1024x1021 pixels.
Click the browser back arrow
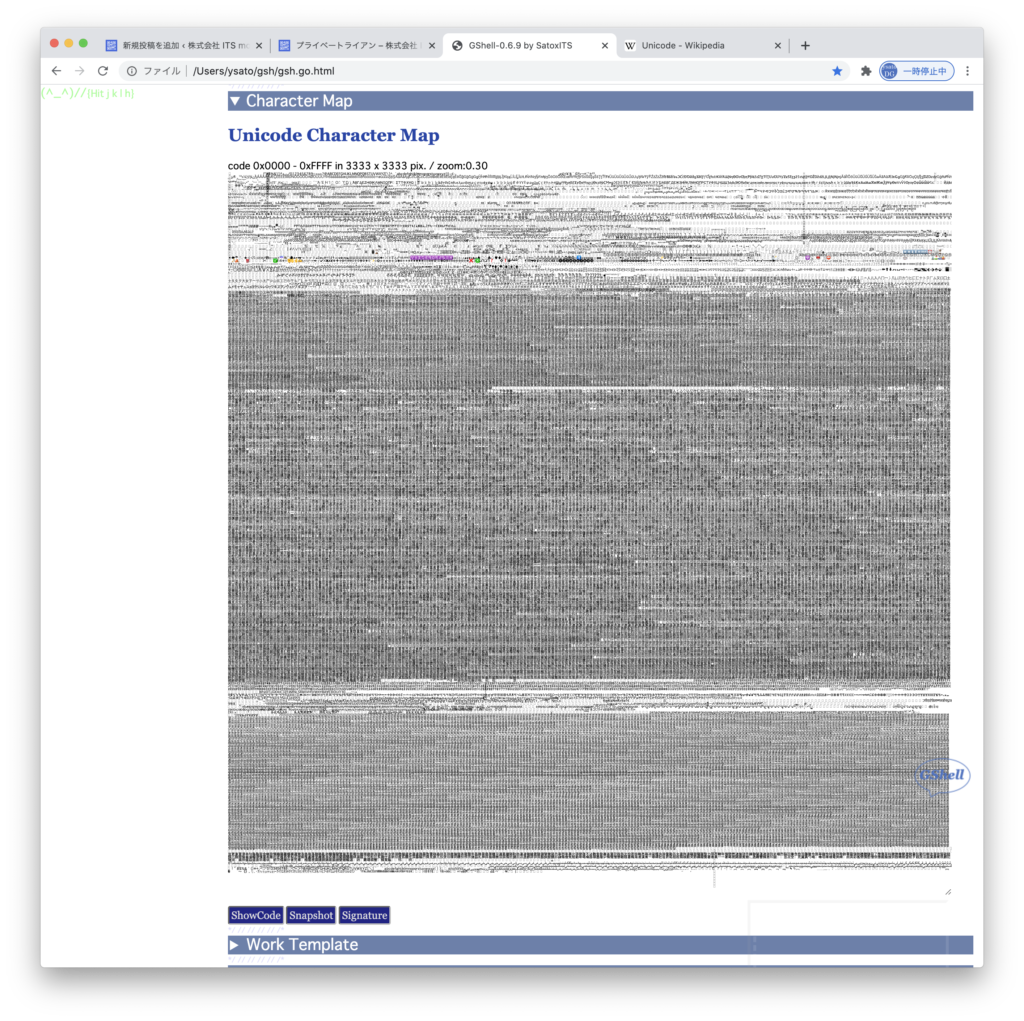point(56,71)
